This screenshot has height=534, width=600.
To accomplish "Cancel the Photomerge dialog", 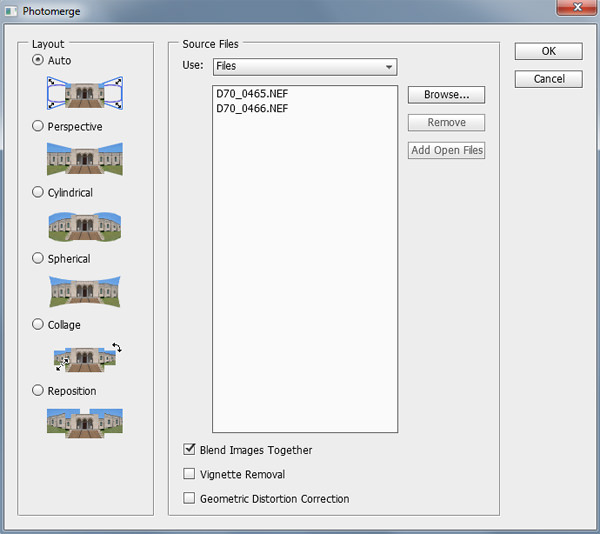I will 549,79.
